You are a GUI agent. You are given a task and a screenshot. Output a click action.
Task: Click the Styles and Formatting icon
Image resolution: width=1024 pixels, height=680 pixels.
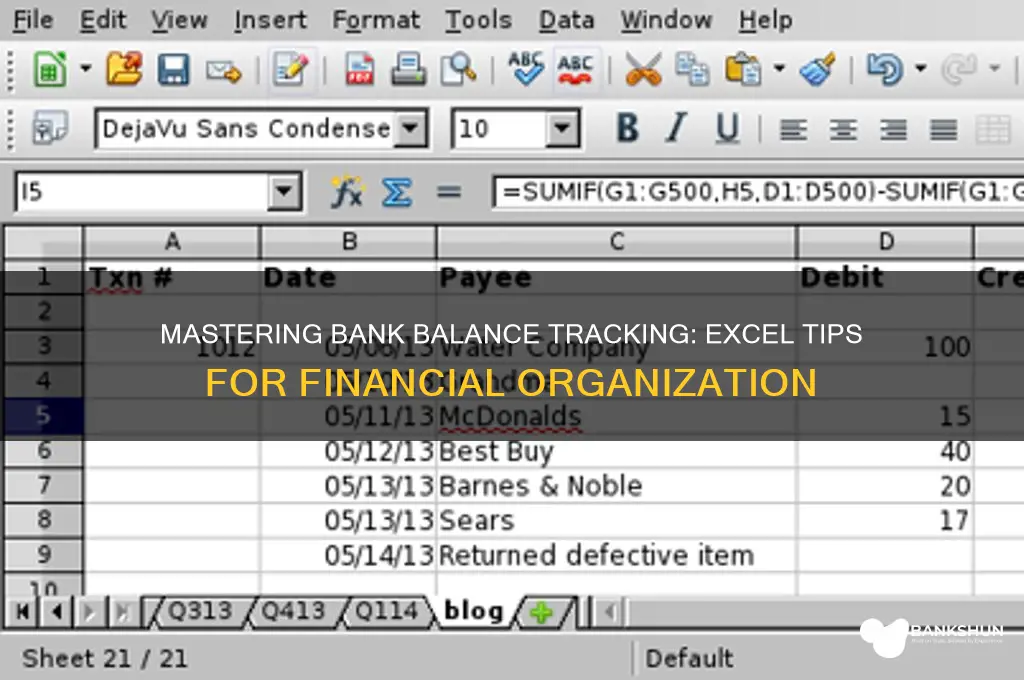[50, 128]
